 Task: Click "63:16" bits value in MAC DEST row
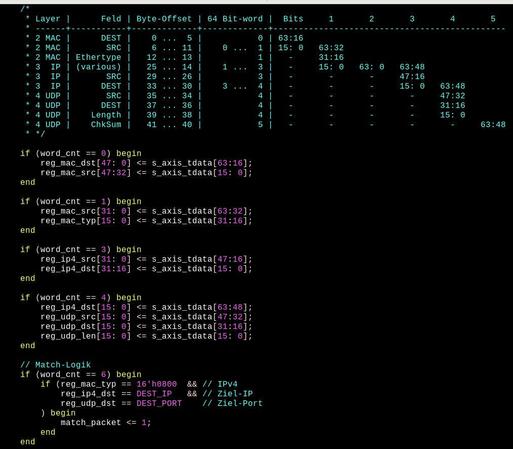pos(291,38)
